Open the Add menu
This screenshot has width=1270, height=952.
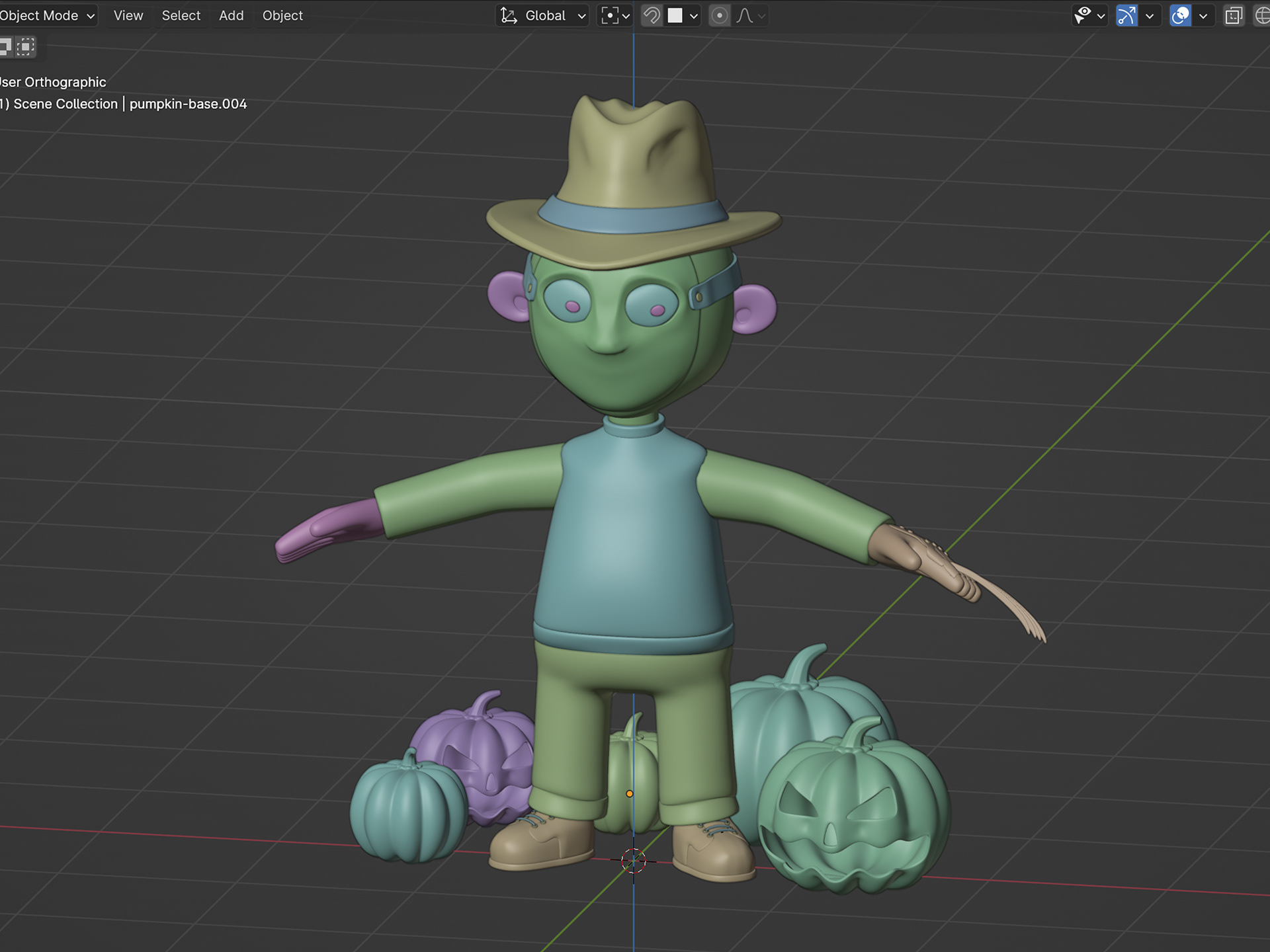(x=231, y=15)
